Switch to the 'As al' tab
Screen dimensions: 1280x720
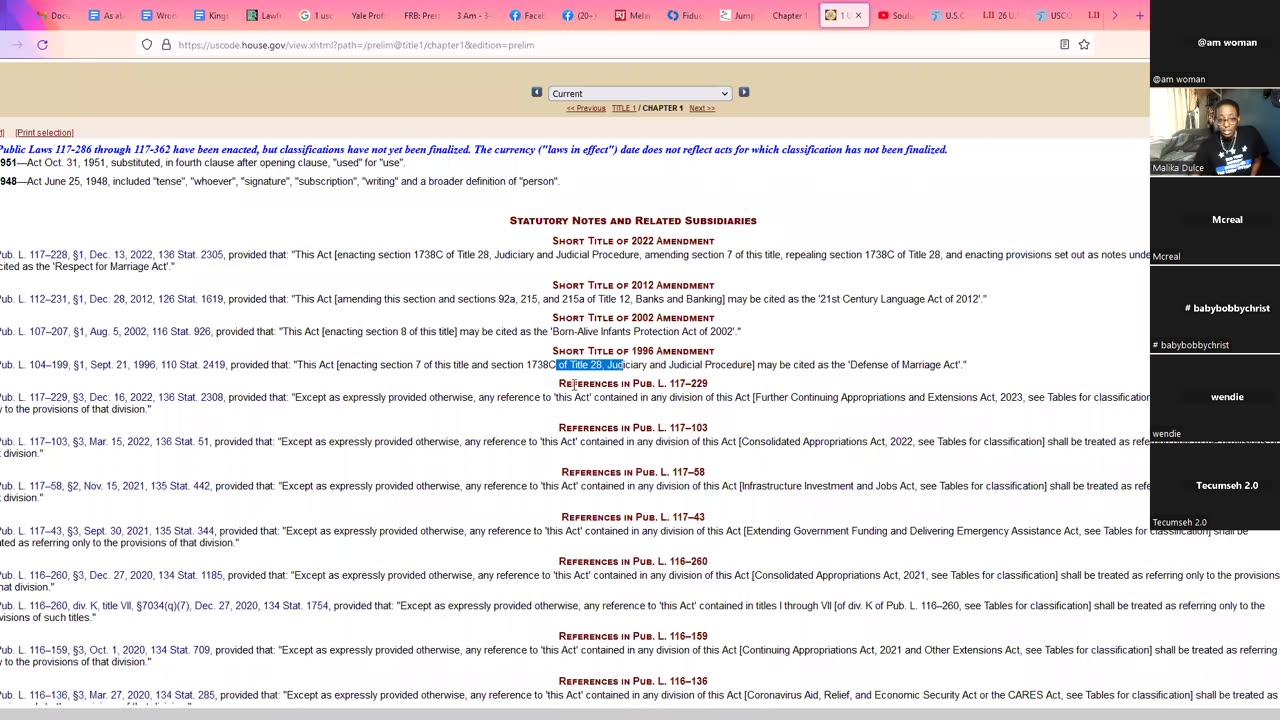(x=105, y=15)
